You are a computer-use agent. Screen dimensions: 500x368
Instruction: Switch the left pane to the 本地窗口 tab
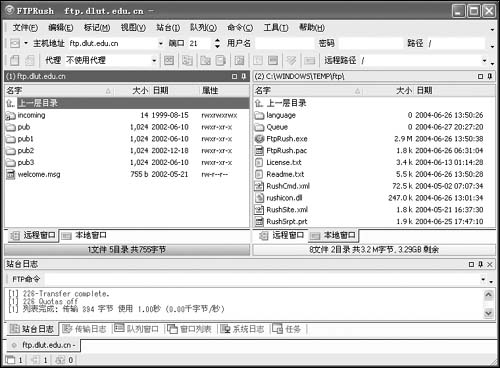(x=84, y=235)
